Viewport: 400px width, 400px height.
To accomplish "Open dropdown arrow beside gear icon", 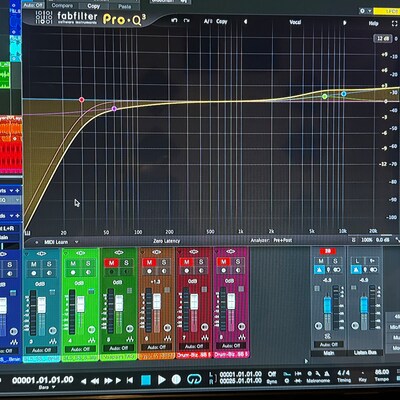I will 369,11.
